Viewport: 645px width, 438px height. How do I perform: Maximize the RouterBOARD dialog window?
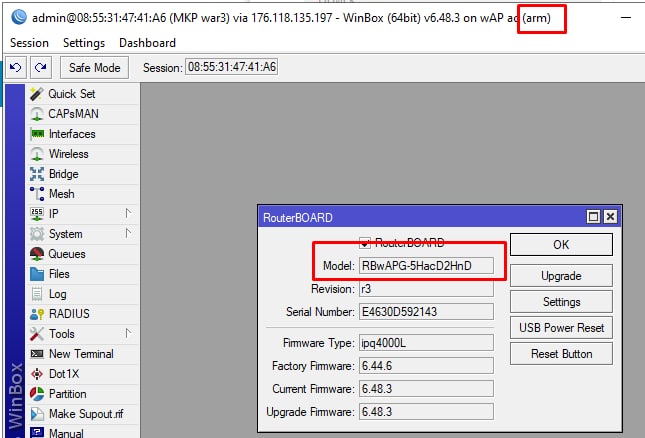(x=593, y=216)
